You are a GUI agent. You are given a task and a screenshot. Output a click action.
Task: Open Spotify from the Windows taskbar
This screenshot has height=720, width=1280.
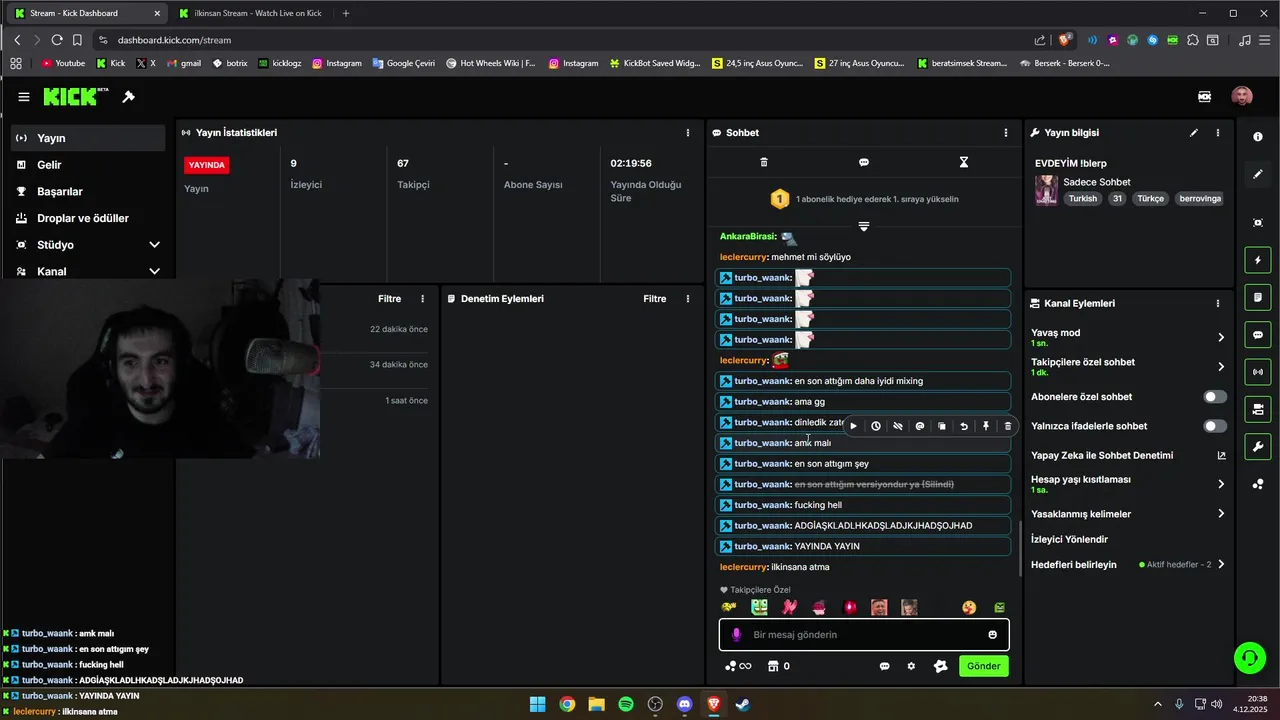626,704
